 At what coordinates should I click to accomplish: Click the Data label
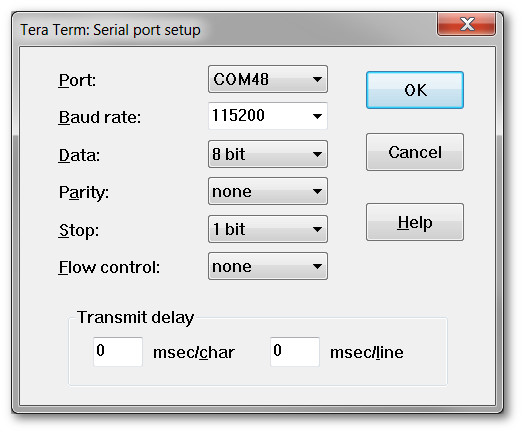pos(79,155)
